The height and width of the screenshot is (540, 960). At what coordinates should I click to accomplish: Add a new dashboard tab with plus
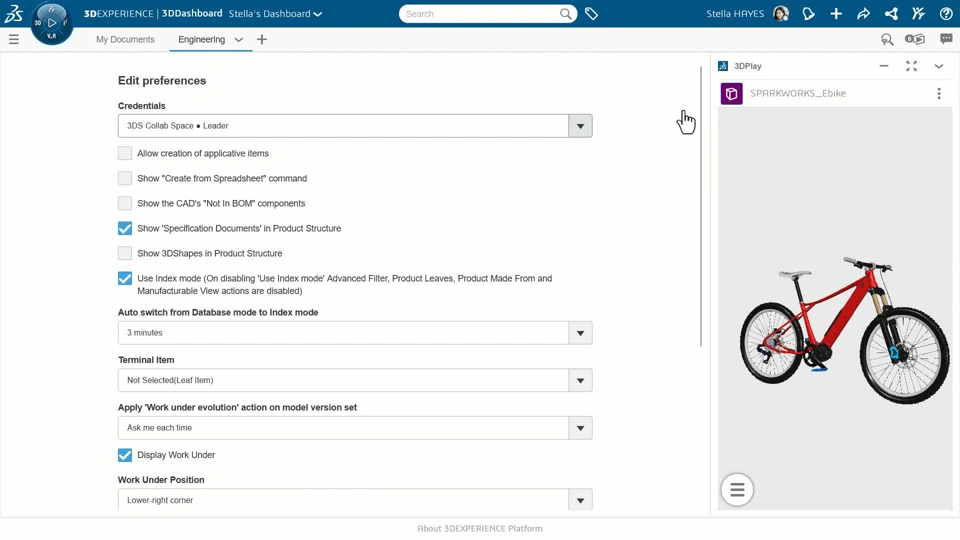tap(262, 39)
